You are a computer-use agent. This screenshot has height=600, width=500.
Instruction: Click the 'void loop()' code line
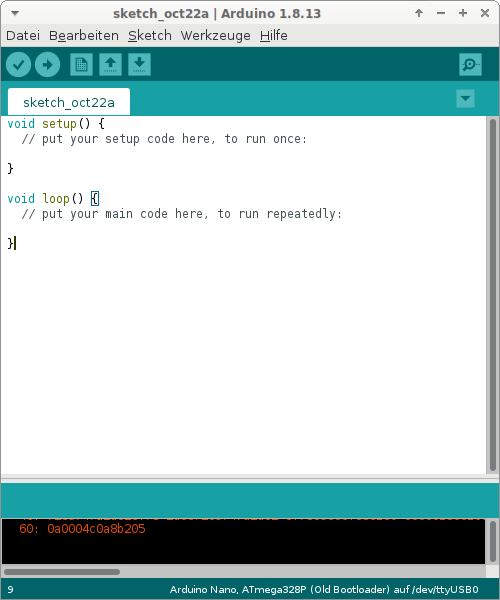53,199
